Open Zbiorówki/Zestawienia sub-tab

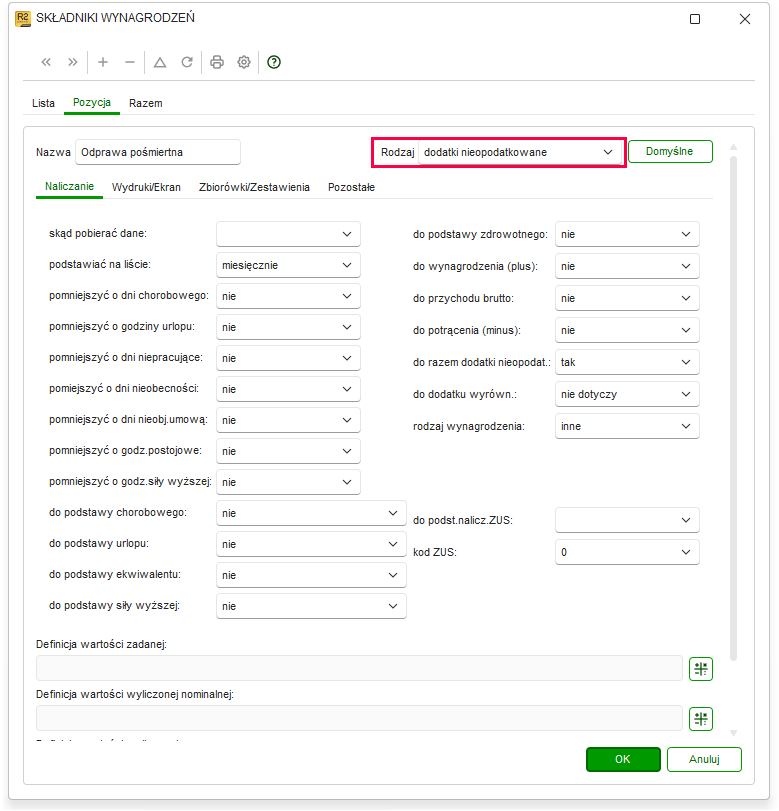point(254,187)
